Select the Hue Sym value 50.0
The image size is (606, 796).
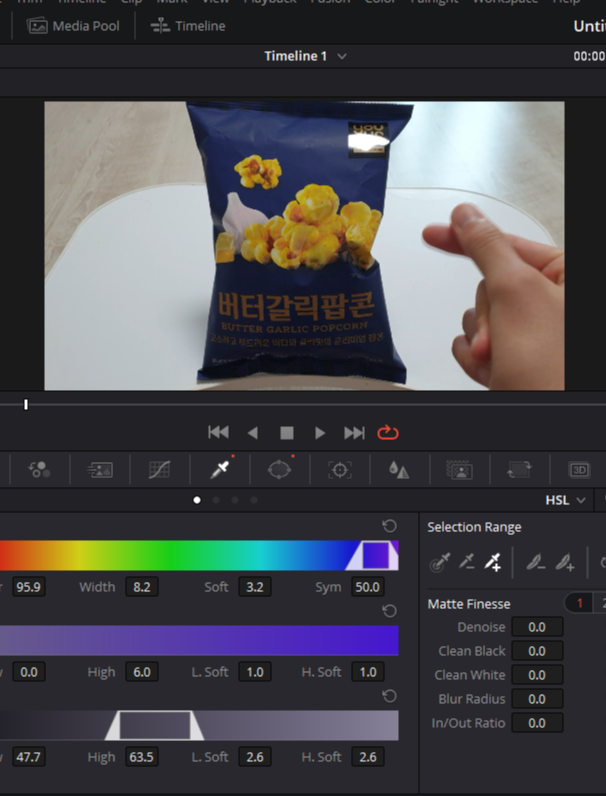click(367, 587)
